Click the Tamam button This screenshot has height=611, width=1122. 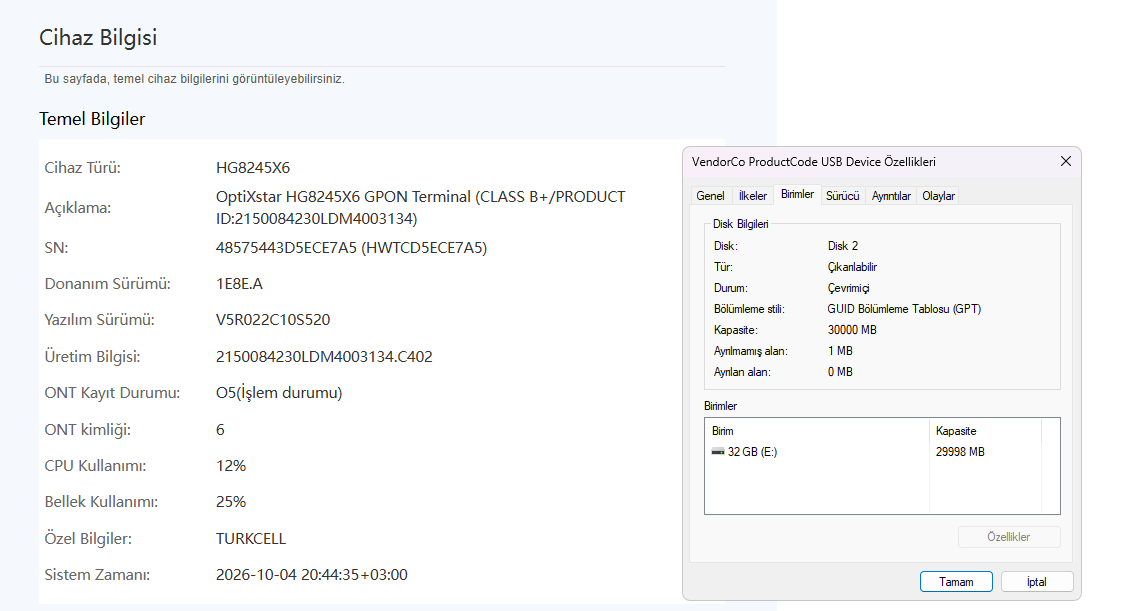956,582
